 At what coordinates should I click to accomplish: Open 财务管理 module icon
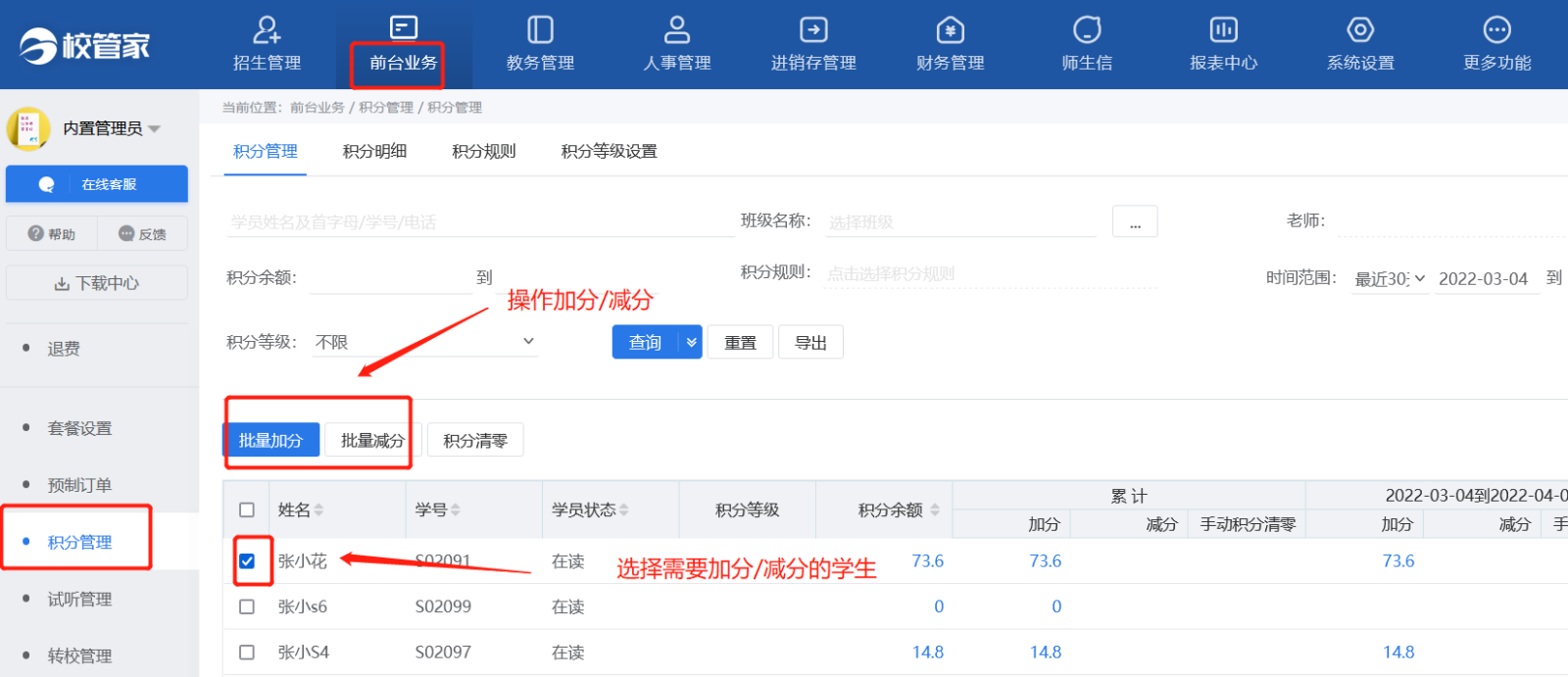click(x=951, y=29)
